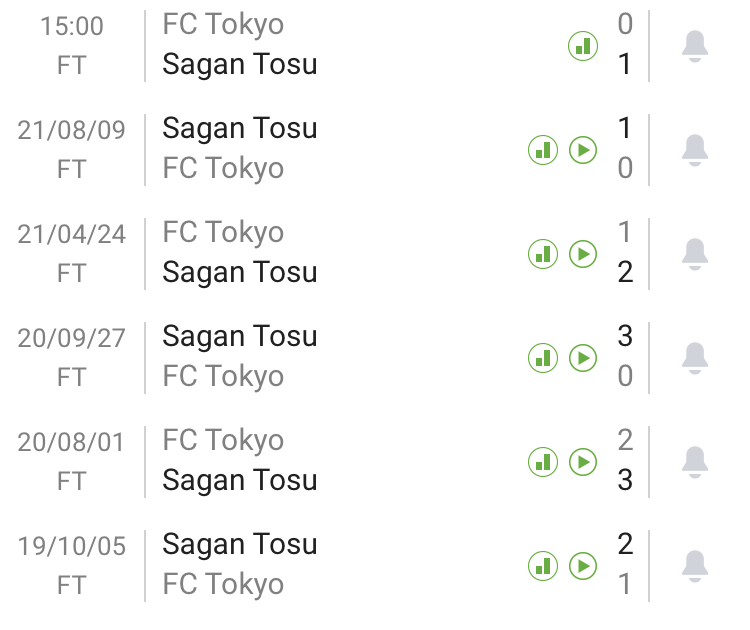Play video highlights for 20/09/27 match
The width and height of the screenshot is (750, 630).
pos(583,358)
